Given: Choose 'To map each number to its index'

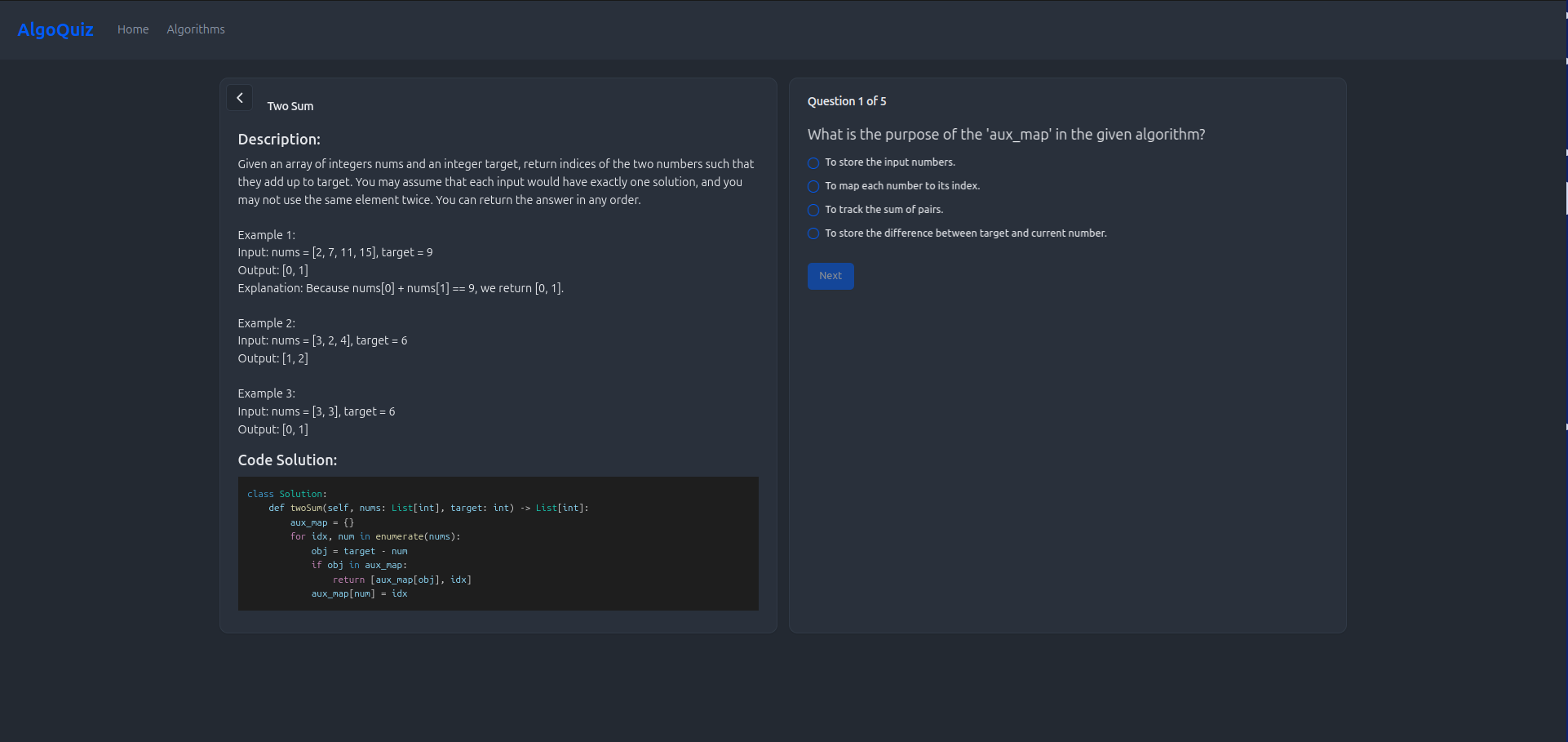Looking at the screenshot, I should coord(813,187).
